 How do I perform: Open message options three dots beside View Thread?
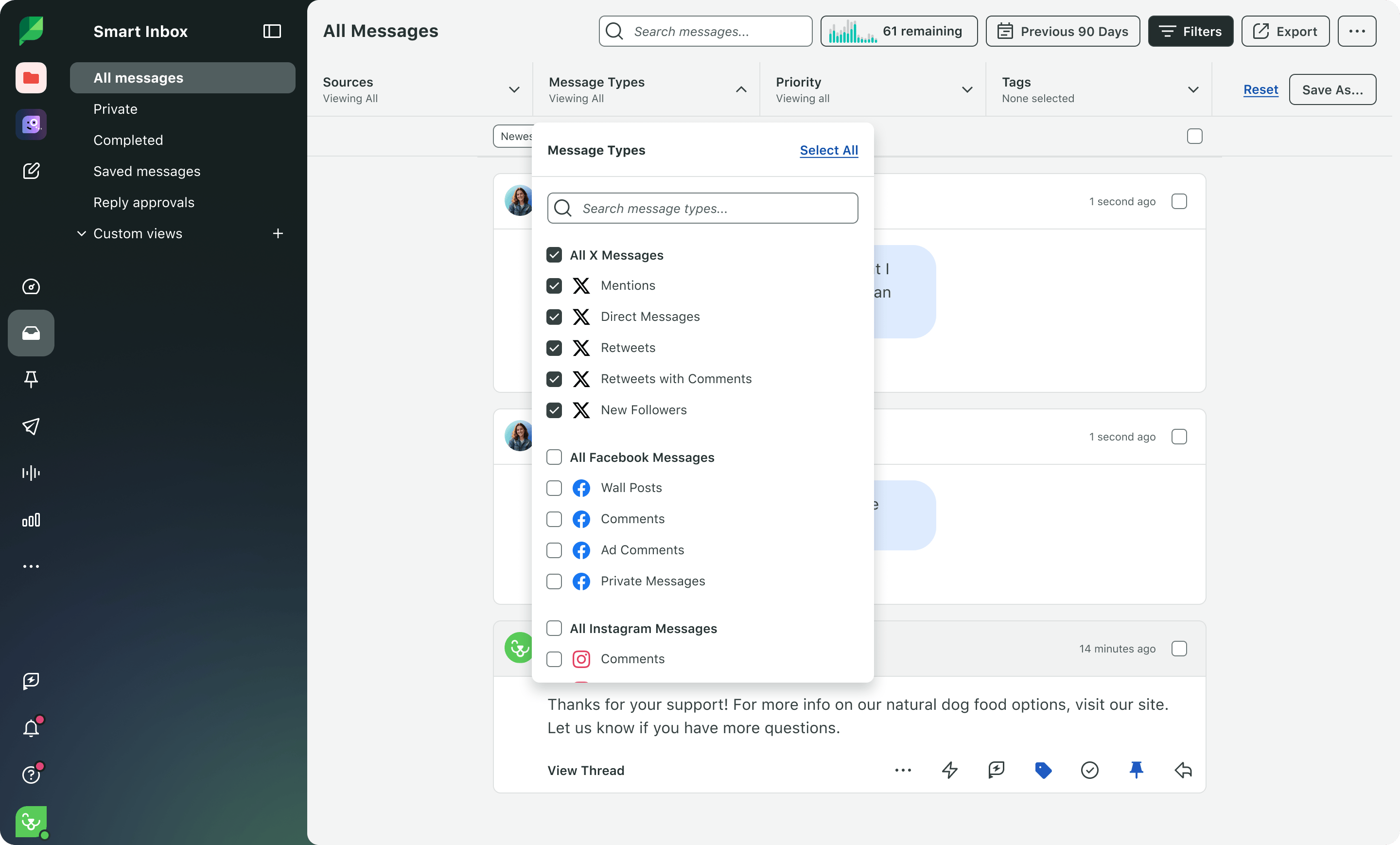click(903, 770)
